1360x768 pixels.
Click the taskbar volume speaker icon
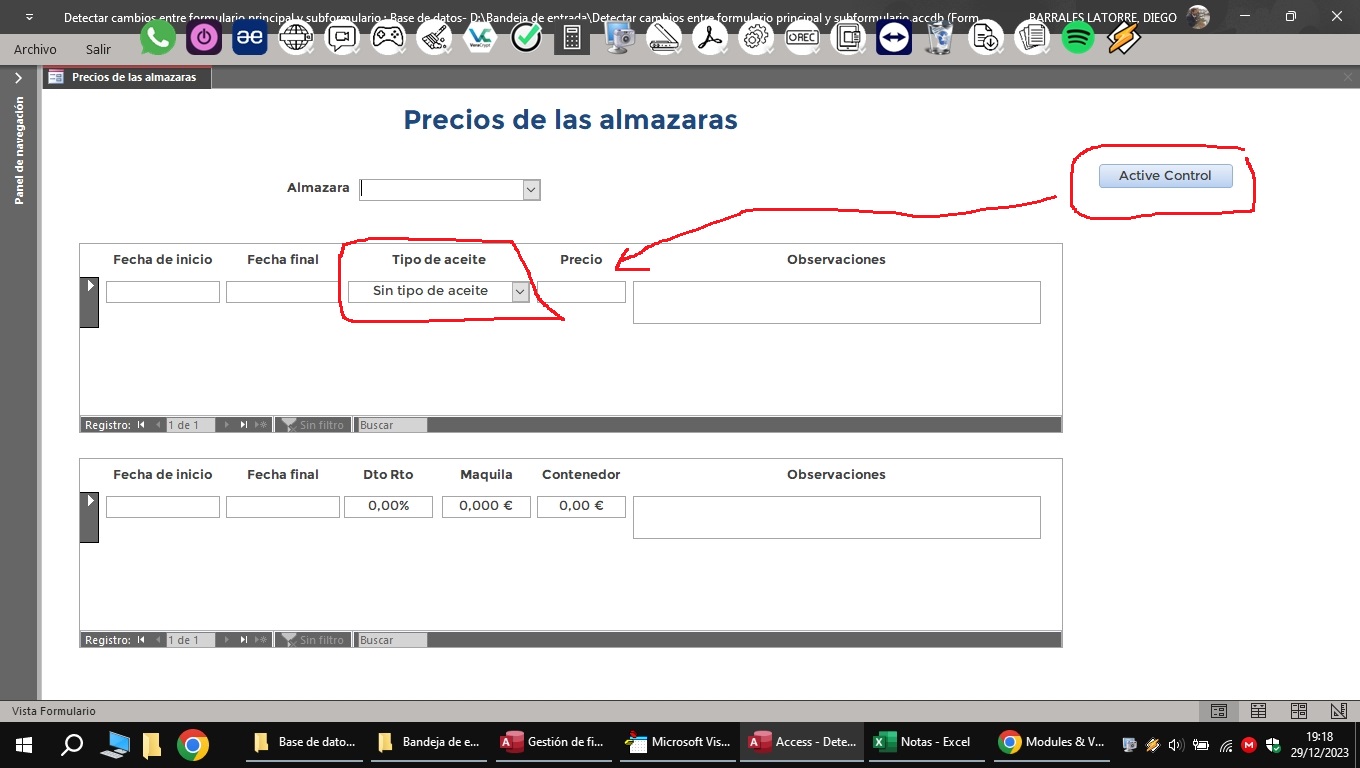point(1176,745)
